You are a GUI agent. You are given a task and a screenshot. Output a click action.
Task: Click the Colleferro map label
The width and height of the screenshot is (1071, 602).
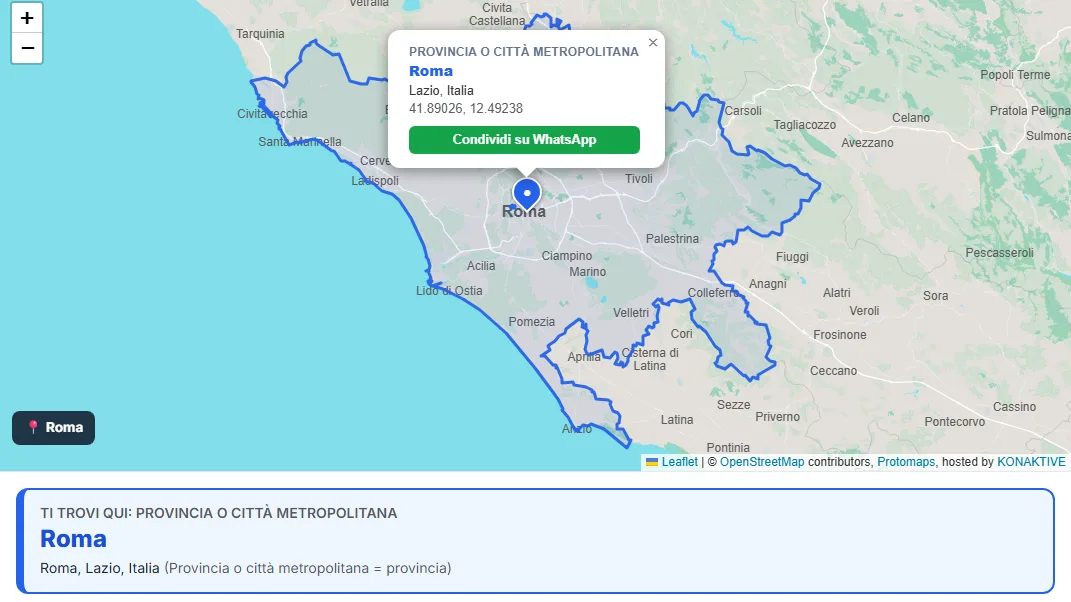coord(713,292)
